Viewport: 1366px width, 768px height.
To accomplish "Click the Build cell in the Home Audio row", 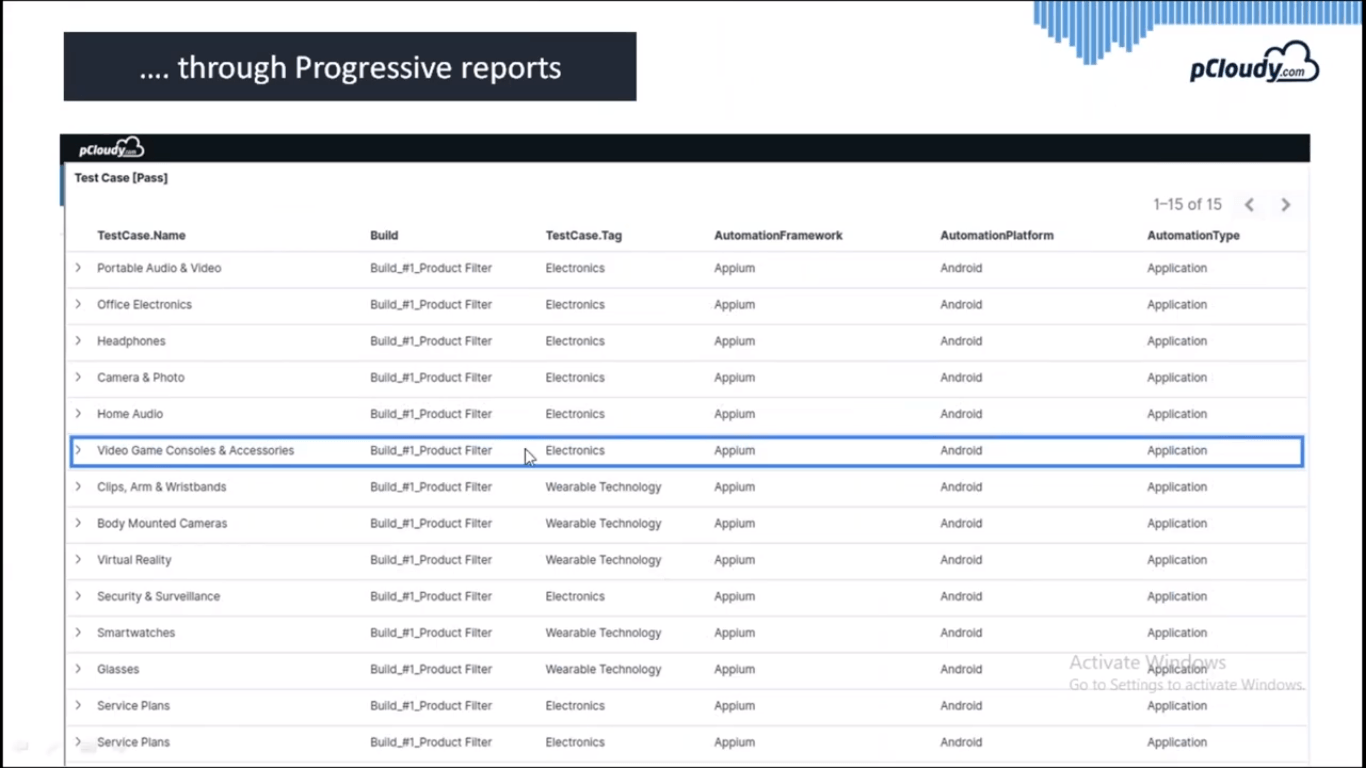I will tap(431, 414).
